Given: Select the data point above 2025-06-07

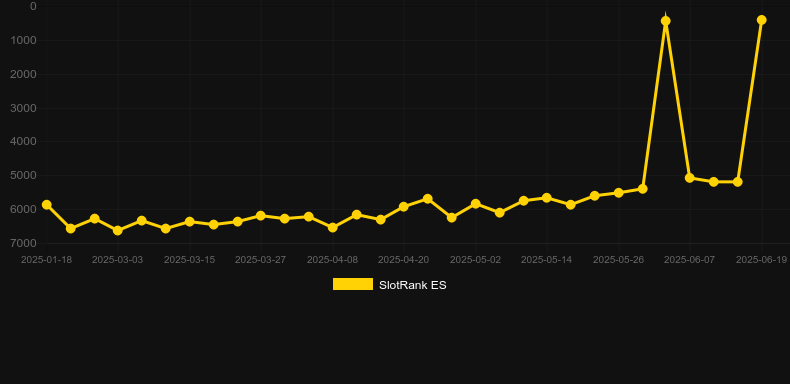Looking at the screenshot, I should click(690, 177).
